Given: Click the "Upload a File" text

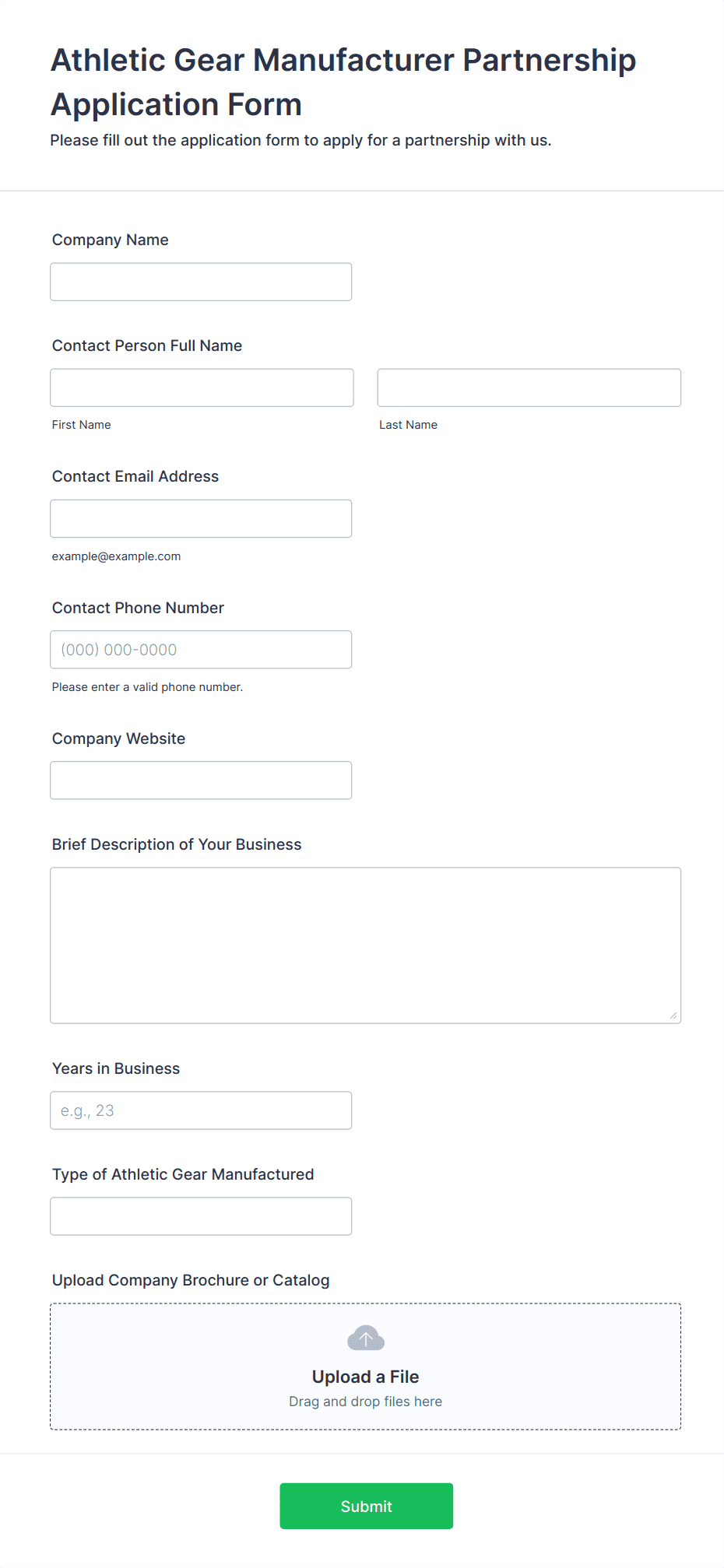Looking at the screenshot, I should tap(365, 1377).
